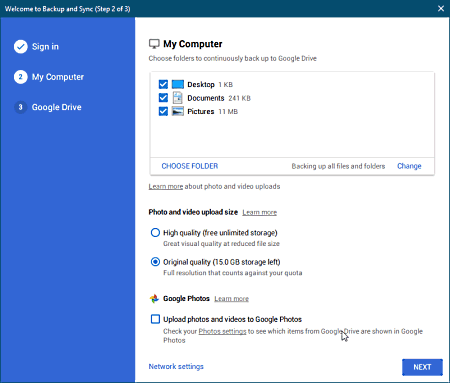Click the Google Photos pinwheel icon
Image resolution: width=450 pixels, height=383 pixels.
point(154,299)
